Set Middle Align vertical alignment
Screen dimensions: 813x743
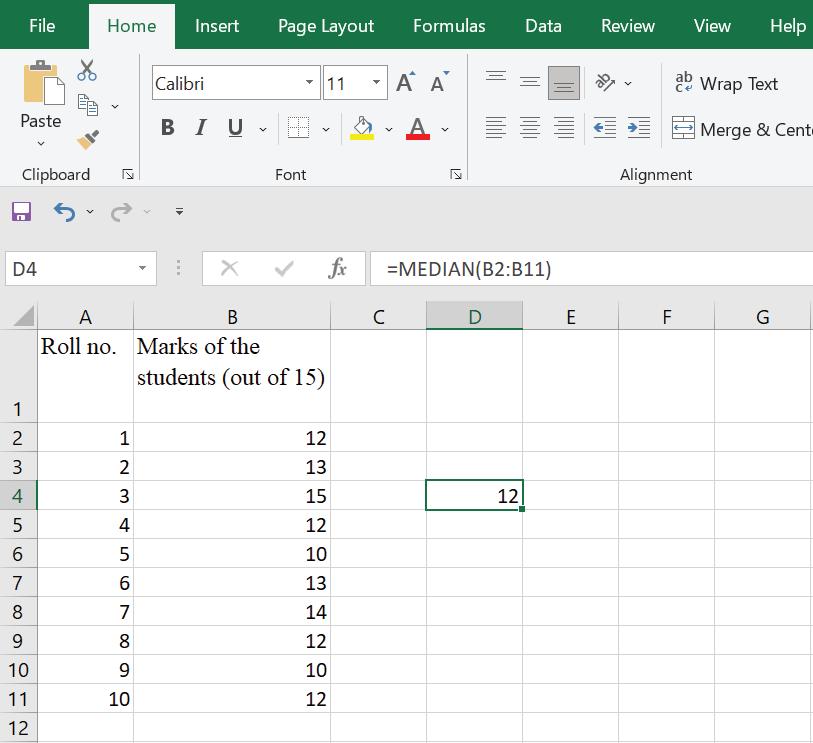pos(529,82)
